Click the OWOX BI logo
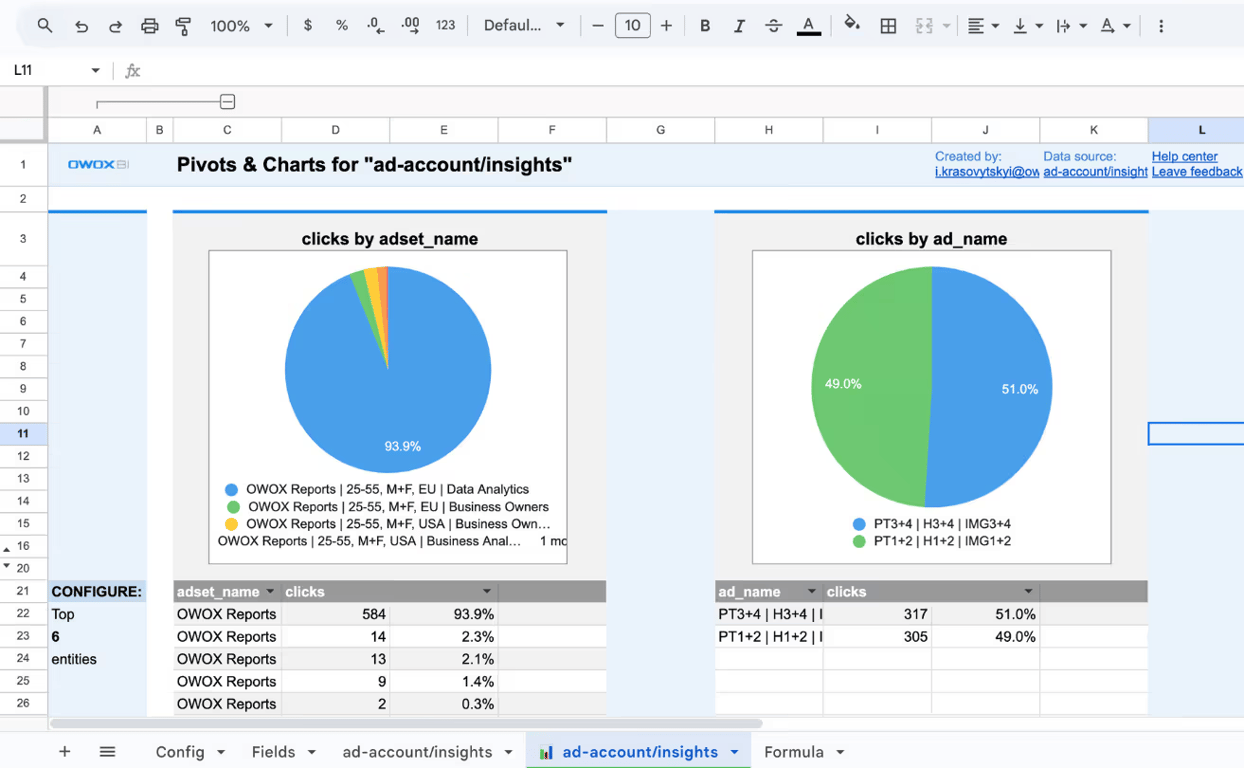The width and height of the screenshot is (1244, 768). click(97, 164)
